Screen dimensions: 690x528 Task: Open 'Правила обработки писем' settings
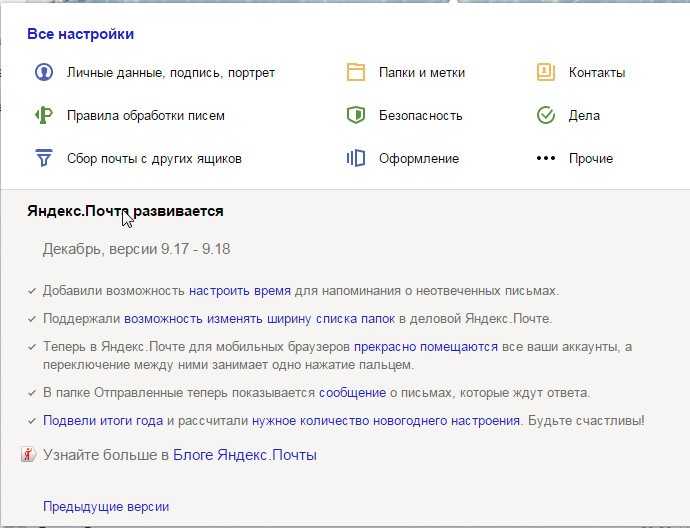[146, 116]
